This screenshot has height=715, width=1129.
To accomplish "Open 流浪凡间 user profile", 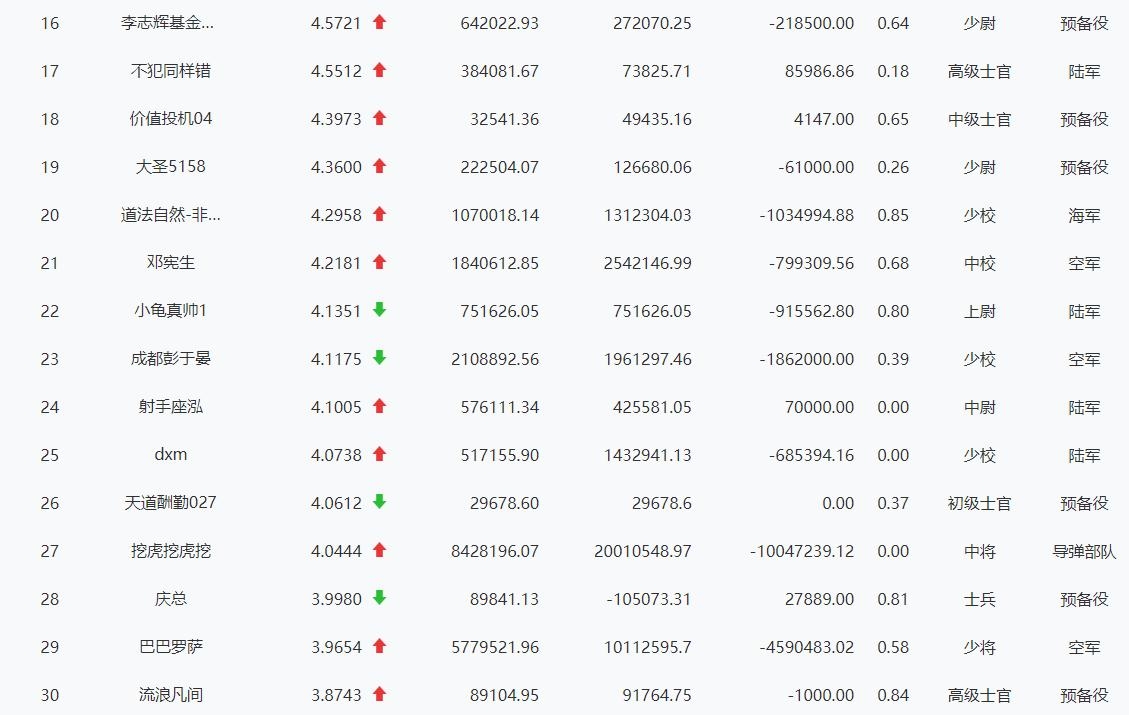I will coord(171,695).
